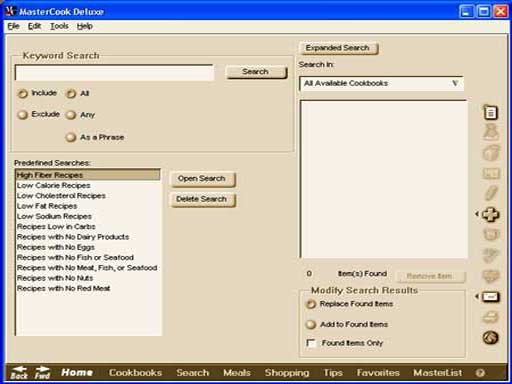
Task: Click the MasterCook title bar app icon
Action: (x=11, y=11)
